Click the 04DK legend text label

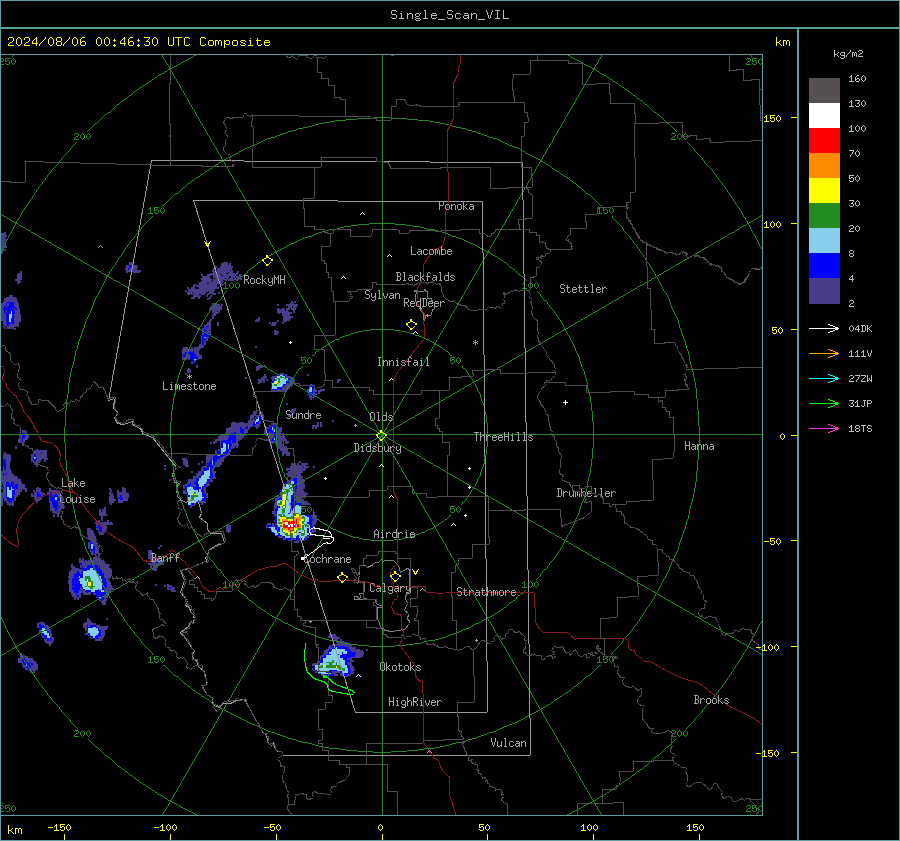[860, 329]
